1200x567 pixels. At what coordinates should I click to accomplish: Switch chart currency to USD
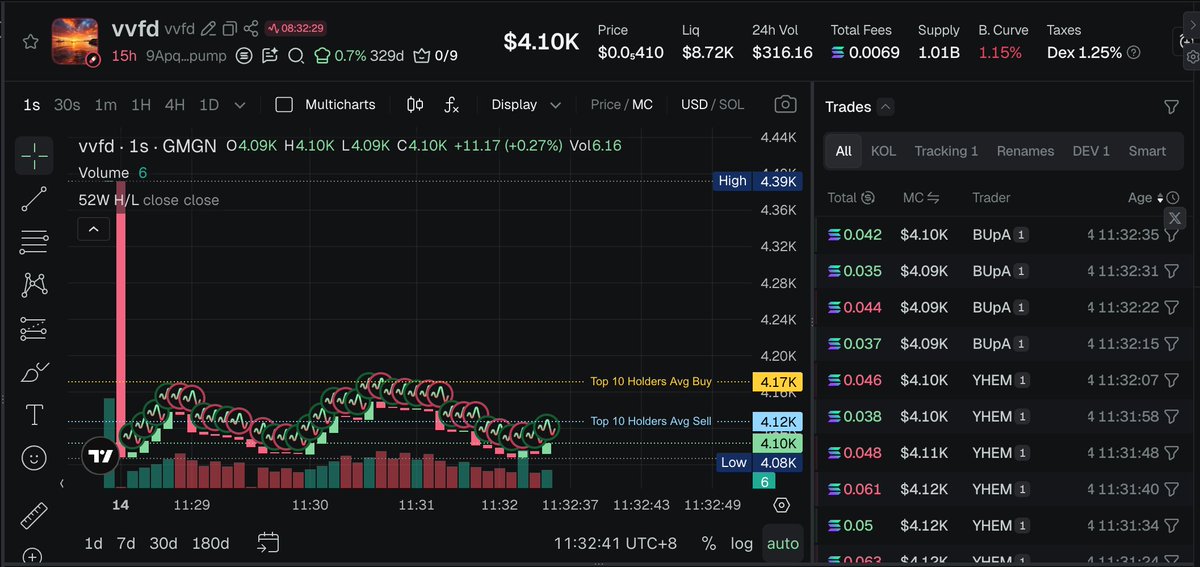694,104
